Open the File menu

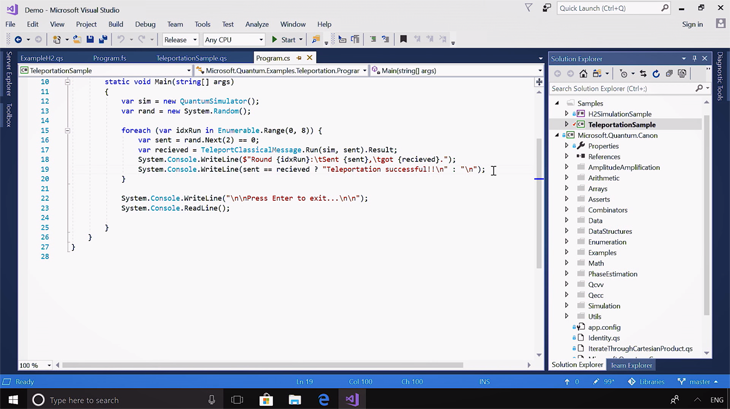point(10,24)
